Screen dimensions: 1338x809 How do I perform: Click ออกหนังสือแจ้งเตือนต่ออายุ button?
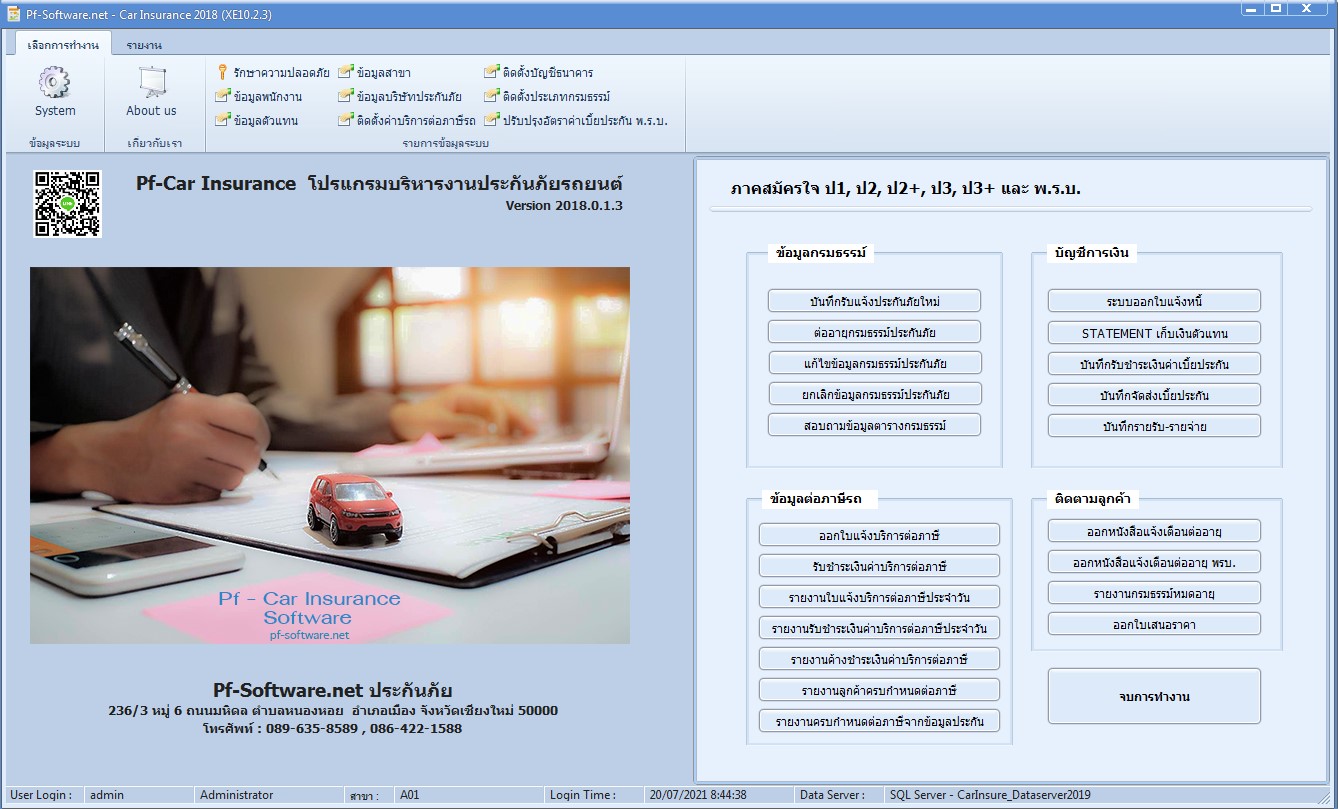click(1154, 531)
